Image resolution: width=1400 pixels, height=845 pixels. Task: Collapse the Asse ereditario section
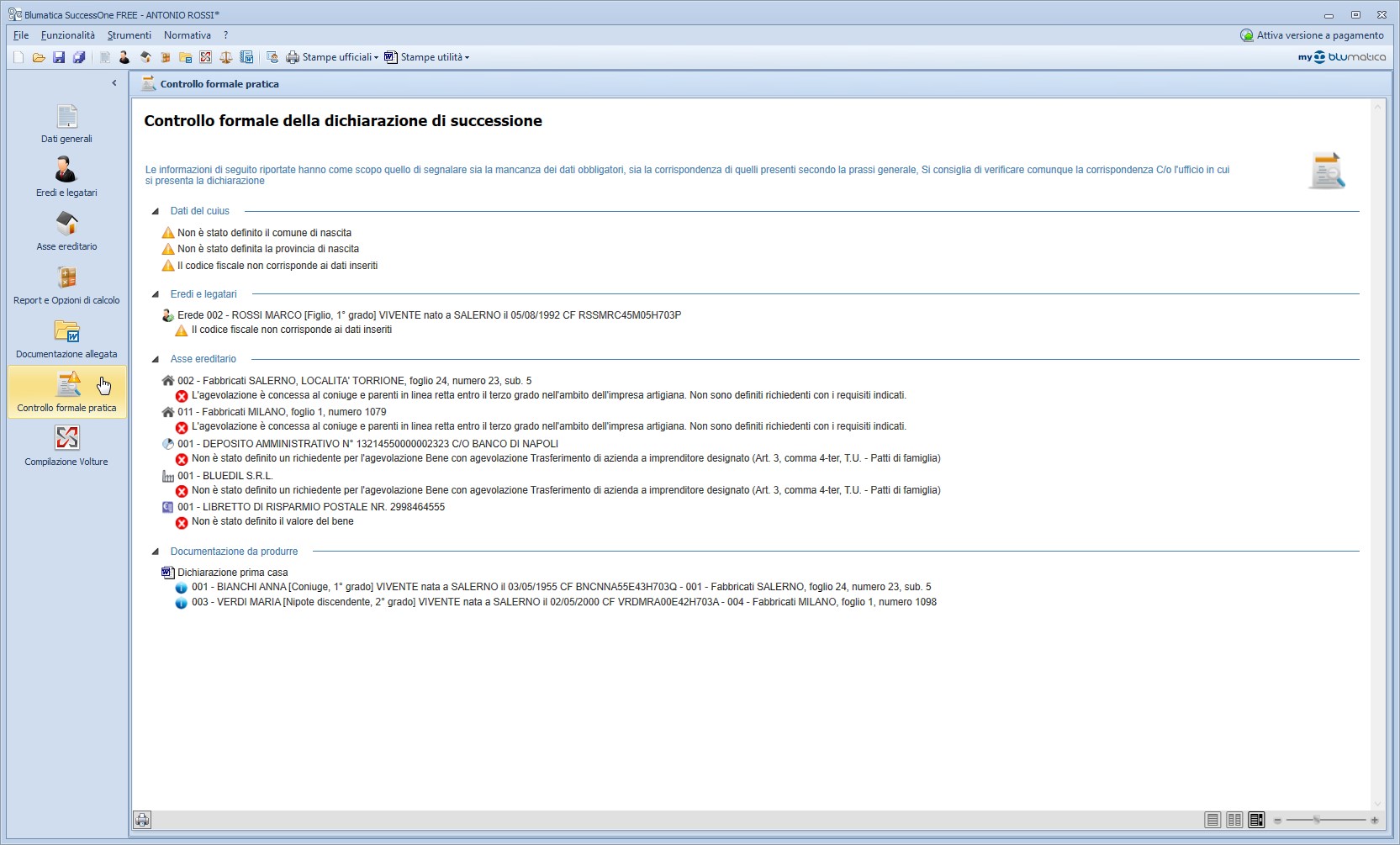point(156,360)
